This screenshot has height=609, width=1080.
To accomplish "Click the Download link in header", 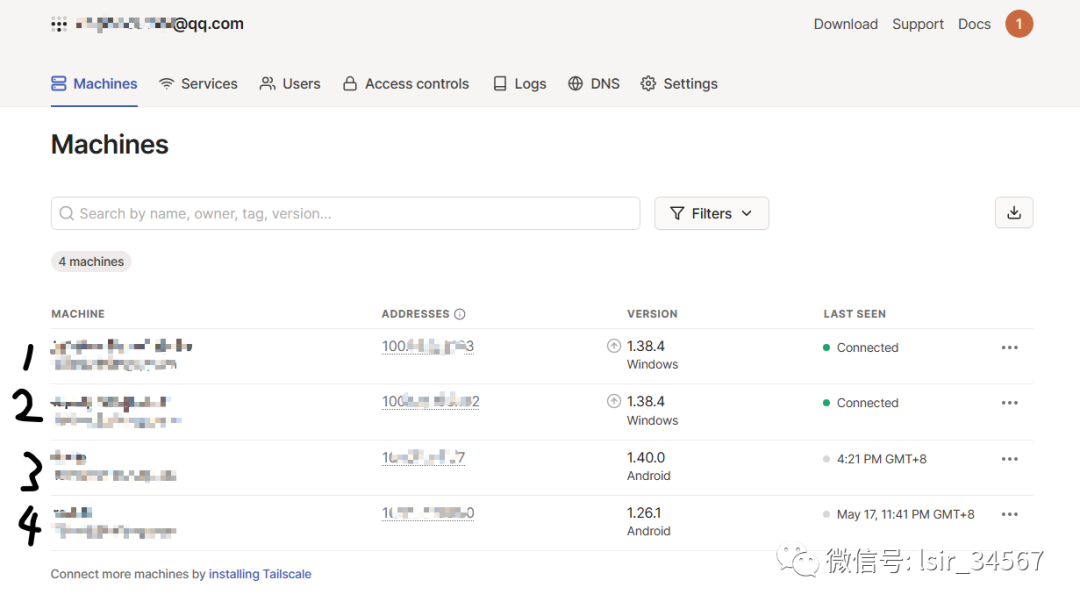I will pos(846,24).
